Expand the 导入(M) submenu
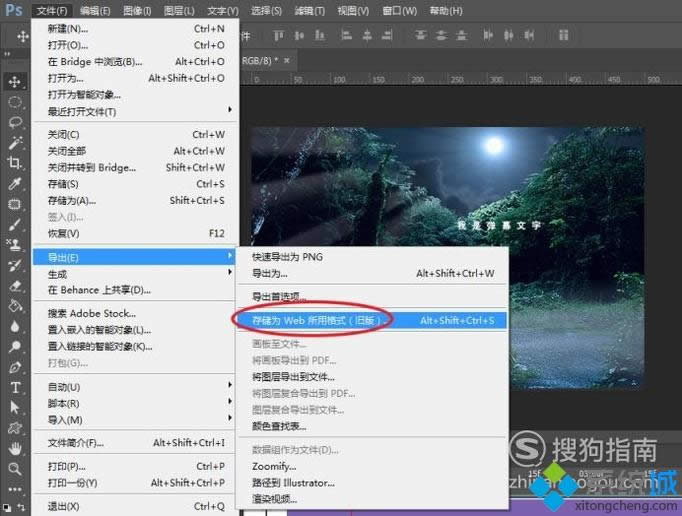The image size is (682, 516). [x=136, y=420]
